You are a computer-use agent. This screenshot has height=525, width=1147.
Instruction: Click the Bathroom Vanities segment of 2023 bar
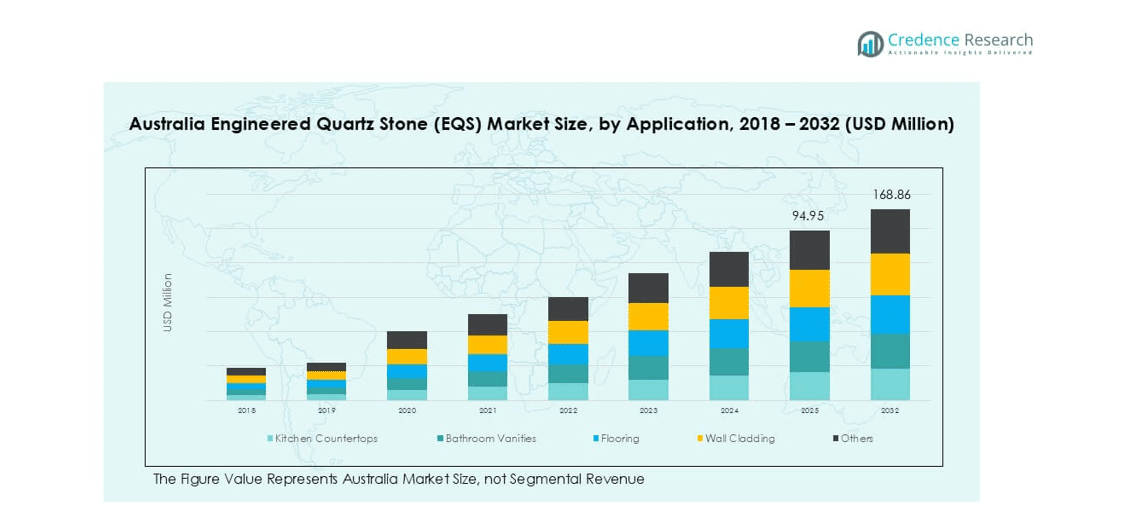pyautogui.click(x=648, y=367)
